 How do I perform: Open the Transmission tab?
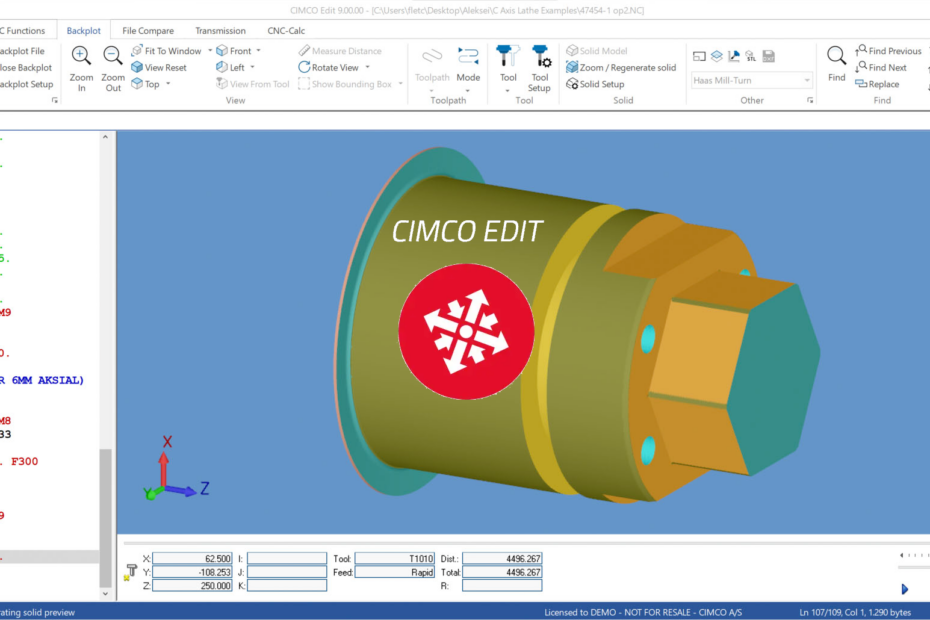click(220, 30)
